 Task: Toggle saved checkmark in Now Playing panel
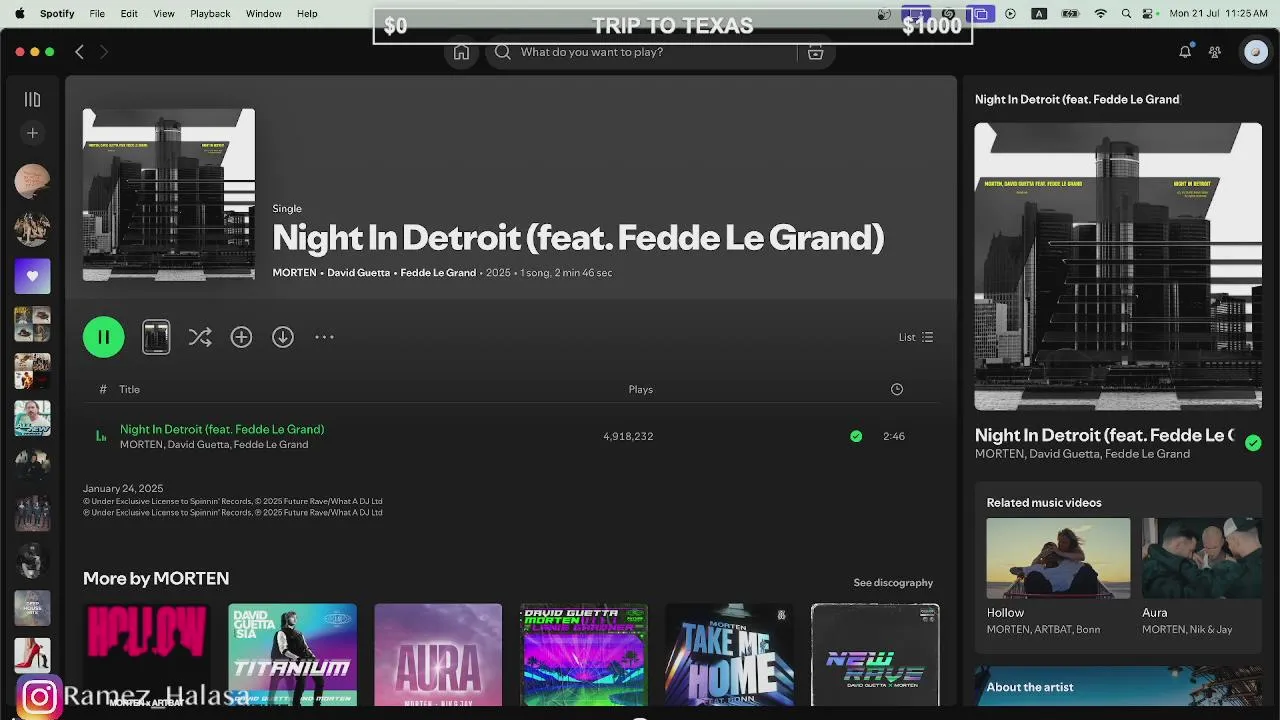pyautogui.click(x=1253, y=443)
